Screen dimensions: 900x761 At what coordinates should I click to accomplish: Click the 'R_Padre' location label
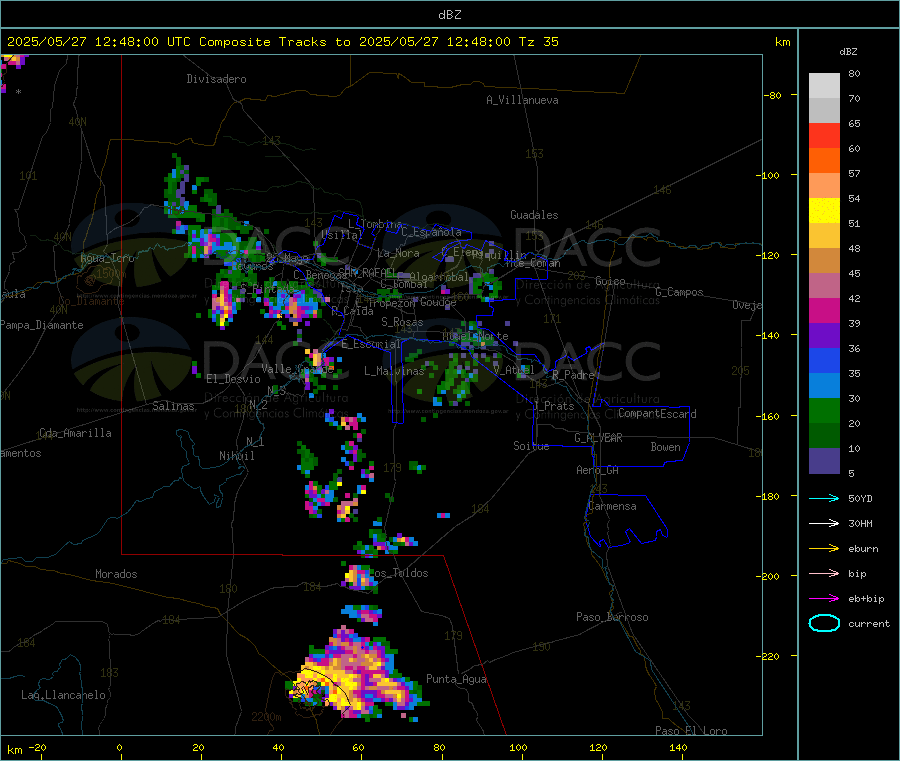coord(573,375)
